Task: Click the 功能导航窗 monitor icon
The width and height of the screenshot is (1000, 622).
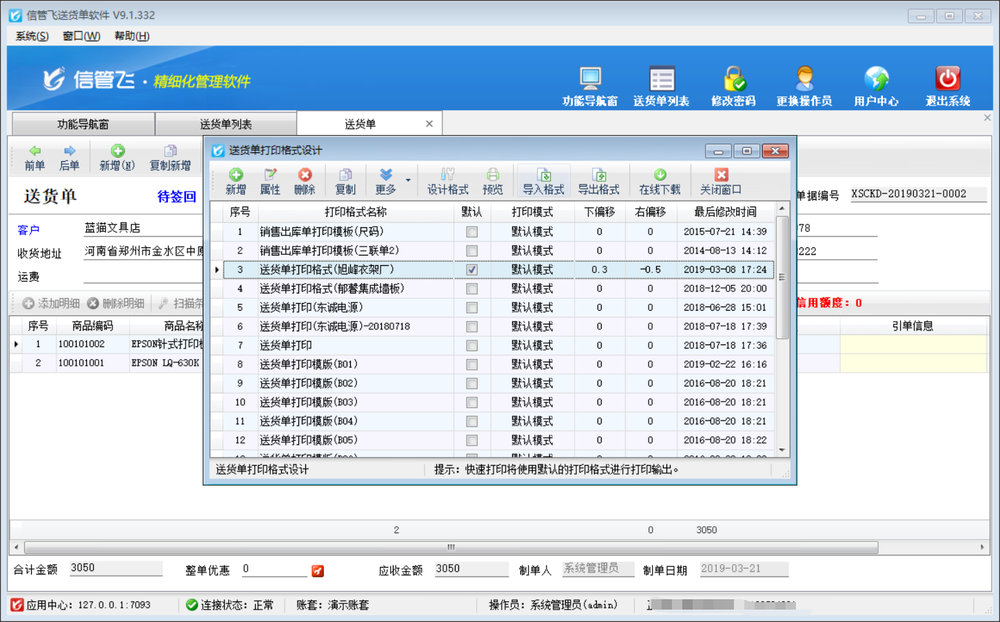Action: coord(590,79)
